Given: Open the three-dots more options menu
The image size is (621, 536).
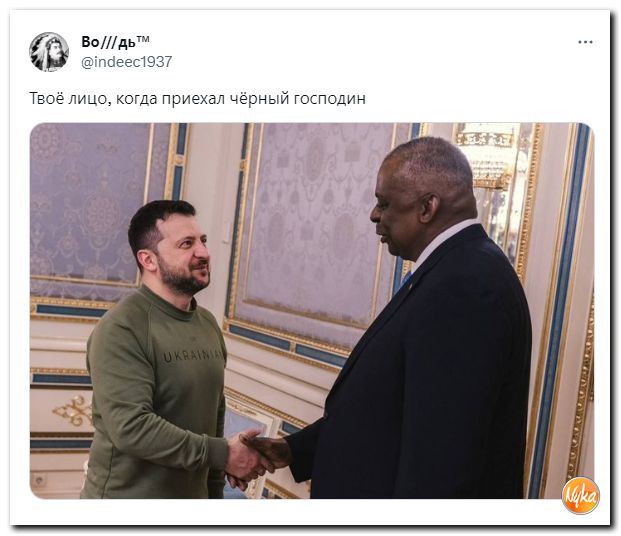Looking at the screenshot, I should pyautogui.click(x=585, y=42).
